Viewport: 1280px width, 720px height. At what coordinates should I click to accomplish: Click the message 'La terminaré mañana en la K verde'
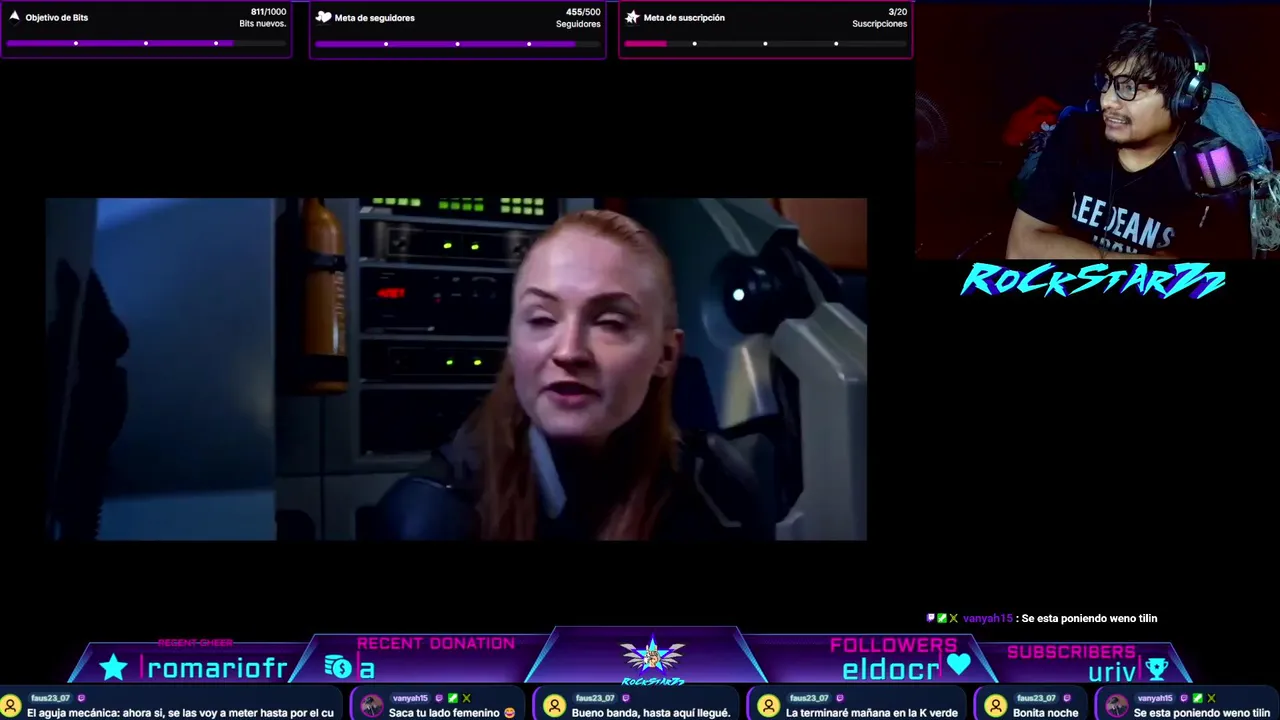coord(872,713)
